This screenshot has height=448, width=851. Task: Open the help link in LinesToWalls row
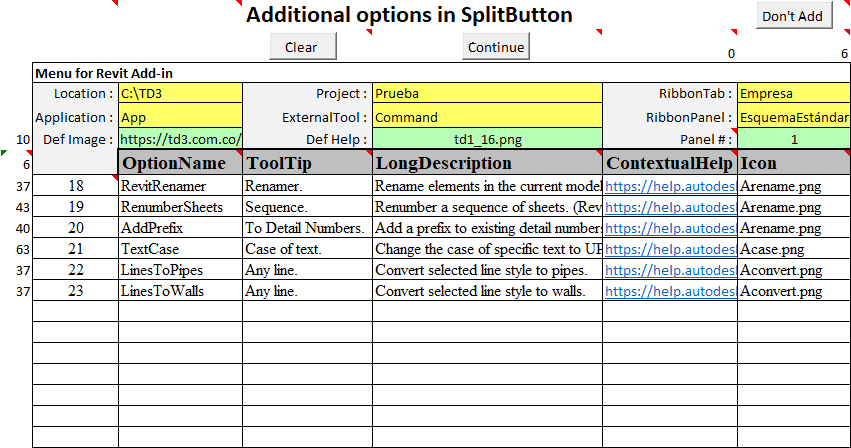tap(670, 291)
